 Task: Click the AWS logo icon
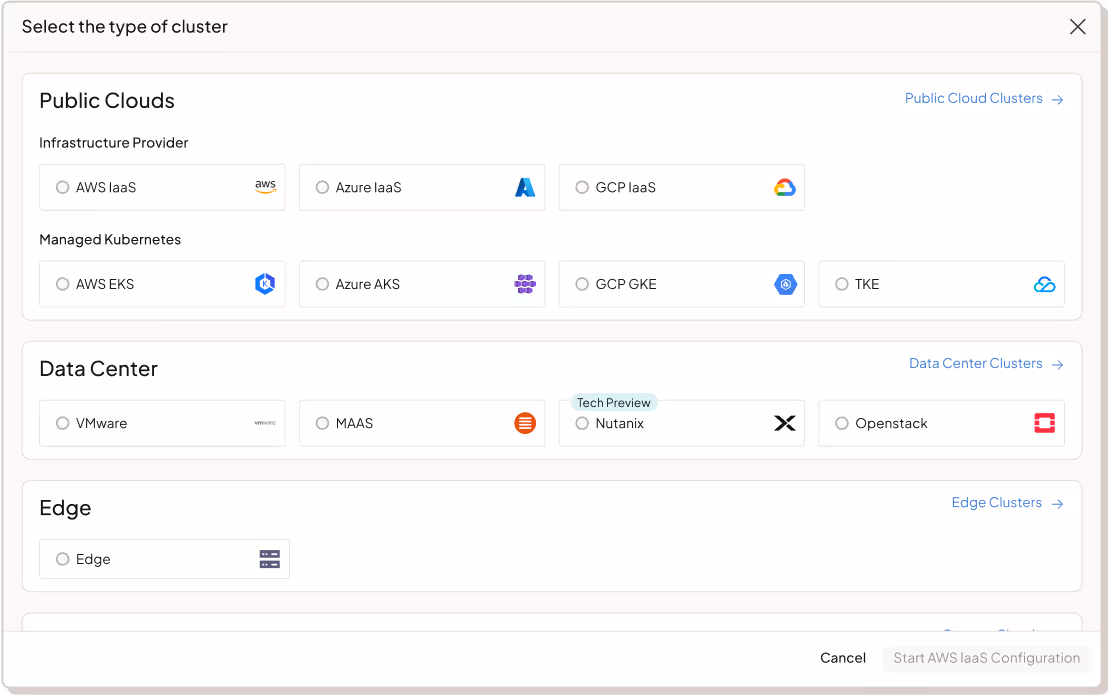tap(265, 186)
